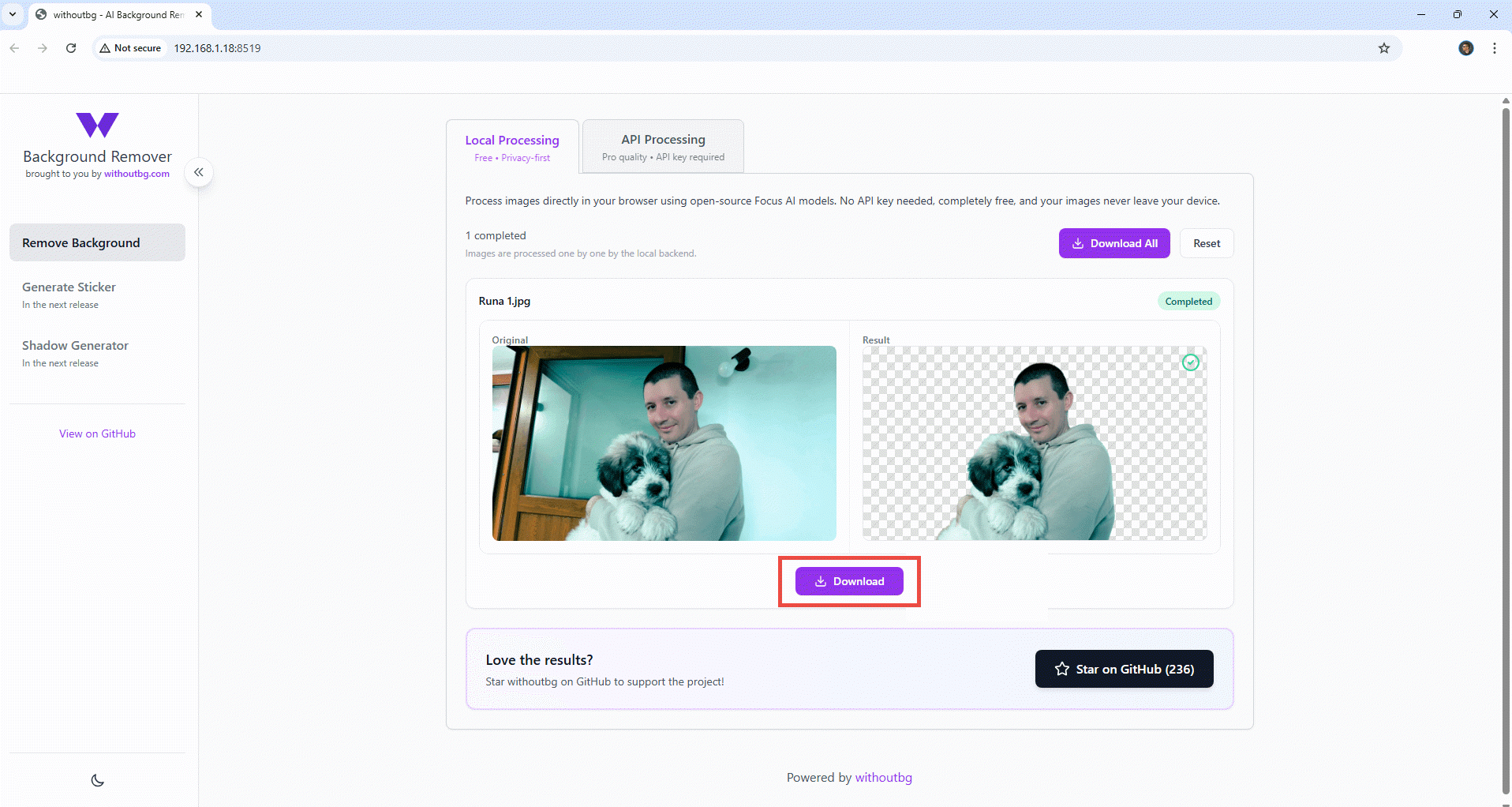Select Generate Sticker in sidebar
Viewport: 1512px width, 807px height.
[97, 295]
